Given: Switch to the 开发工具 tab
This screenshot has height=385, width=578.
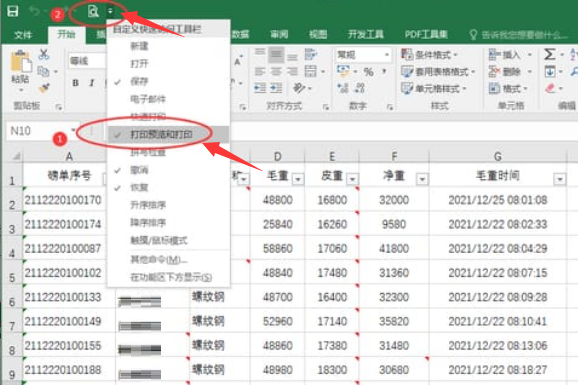Looking at the screenshot, I should [x=366, y=35].
